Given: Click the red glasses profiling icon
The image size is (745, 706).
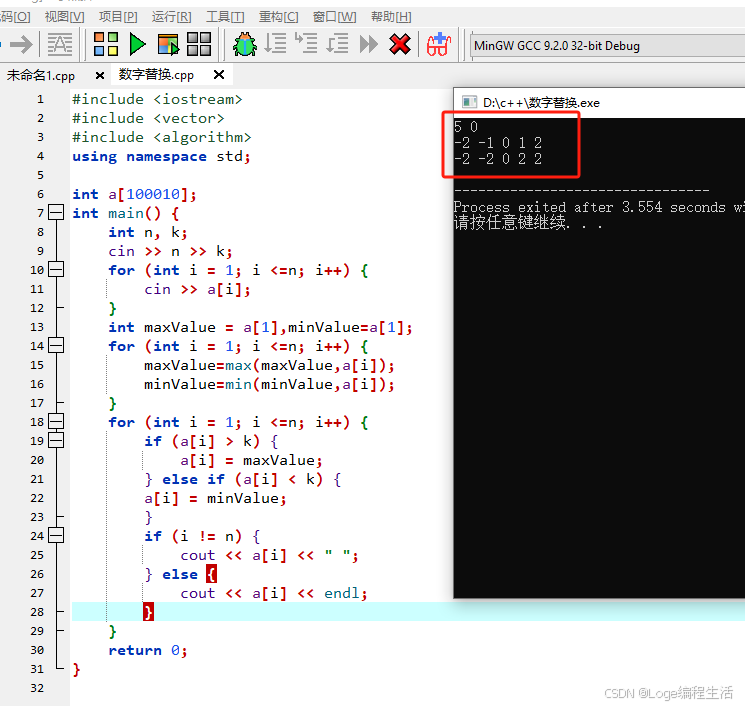Looking at the screenshot, I should click(x=438, y=44).
